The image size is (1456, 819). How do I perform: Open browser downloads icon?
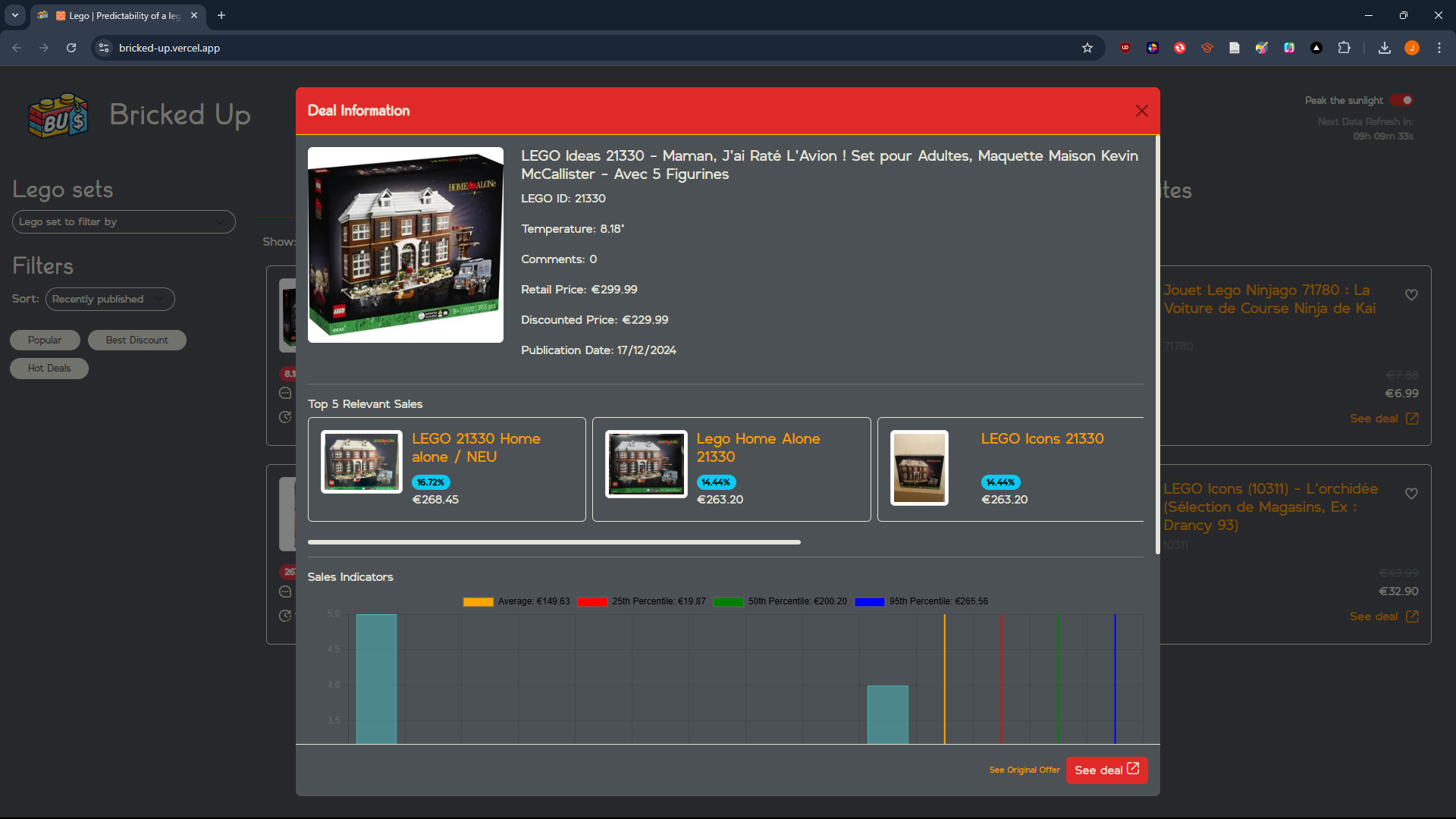click(x=1385, y=48)
